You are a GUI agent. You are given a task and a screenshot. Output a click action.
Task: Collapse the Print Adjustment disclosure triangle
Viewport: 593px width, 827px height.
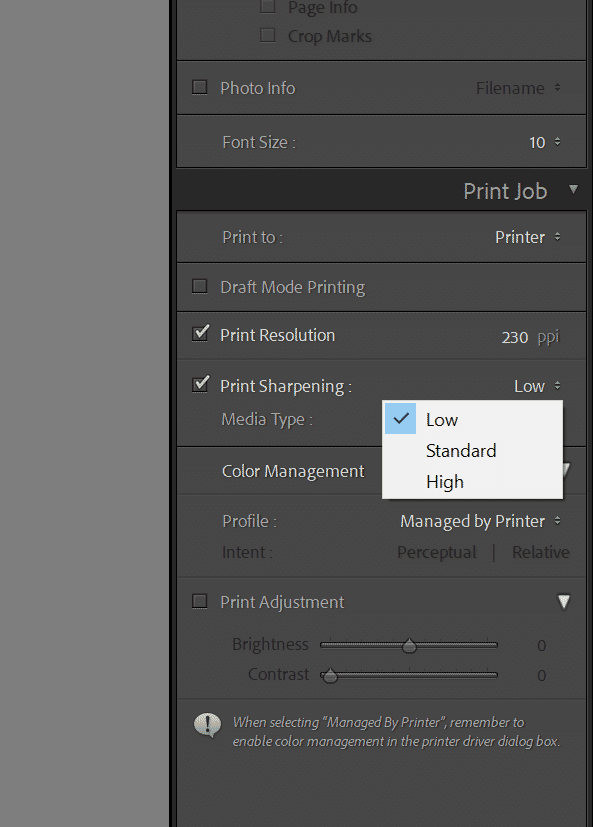pyautogui.click(x=565, y=601)
